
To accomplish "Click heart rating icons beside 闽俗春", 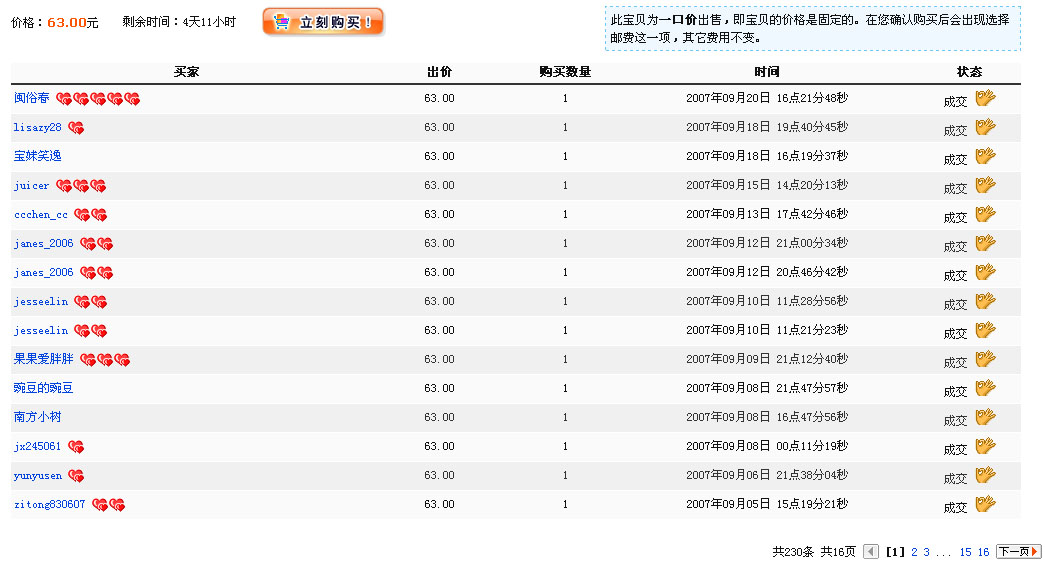I will 98,99.
